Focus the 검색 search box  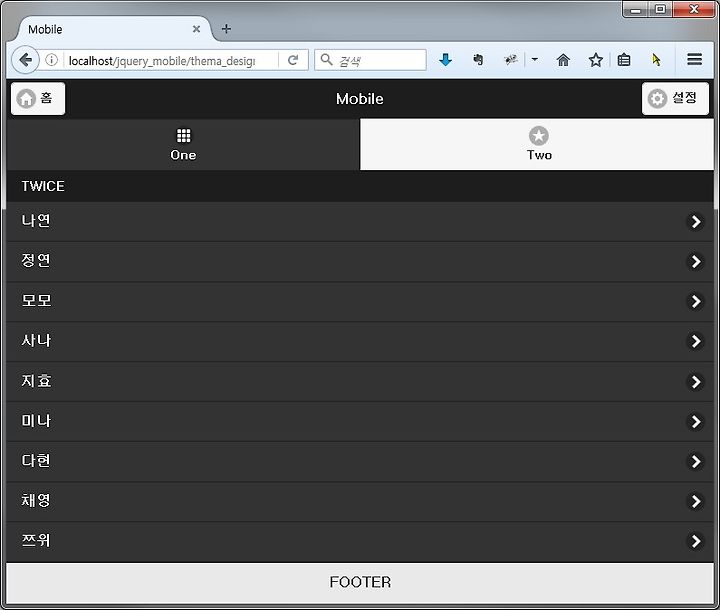(x=370, y=60)
